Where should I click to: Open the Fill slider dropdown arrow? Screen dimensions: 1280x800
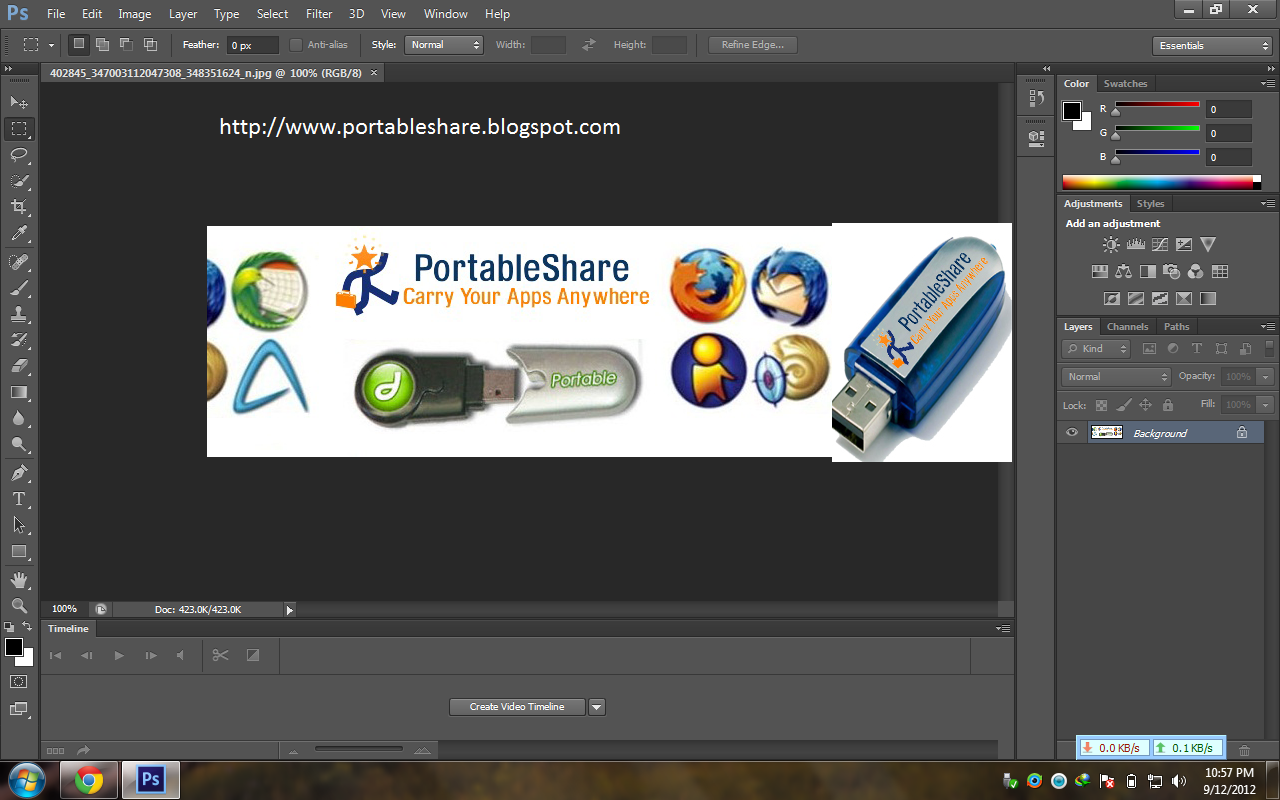click(x=1266, y=405)
